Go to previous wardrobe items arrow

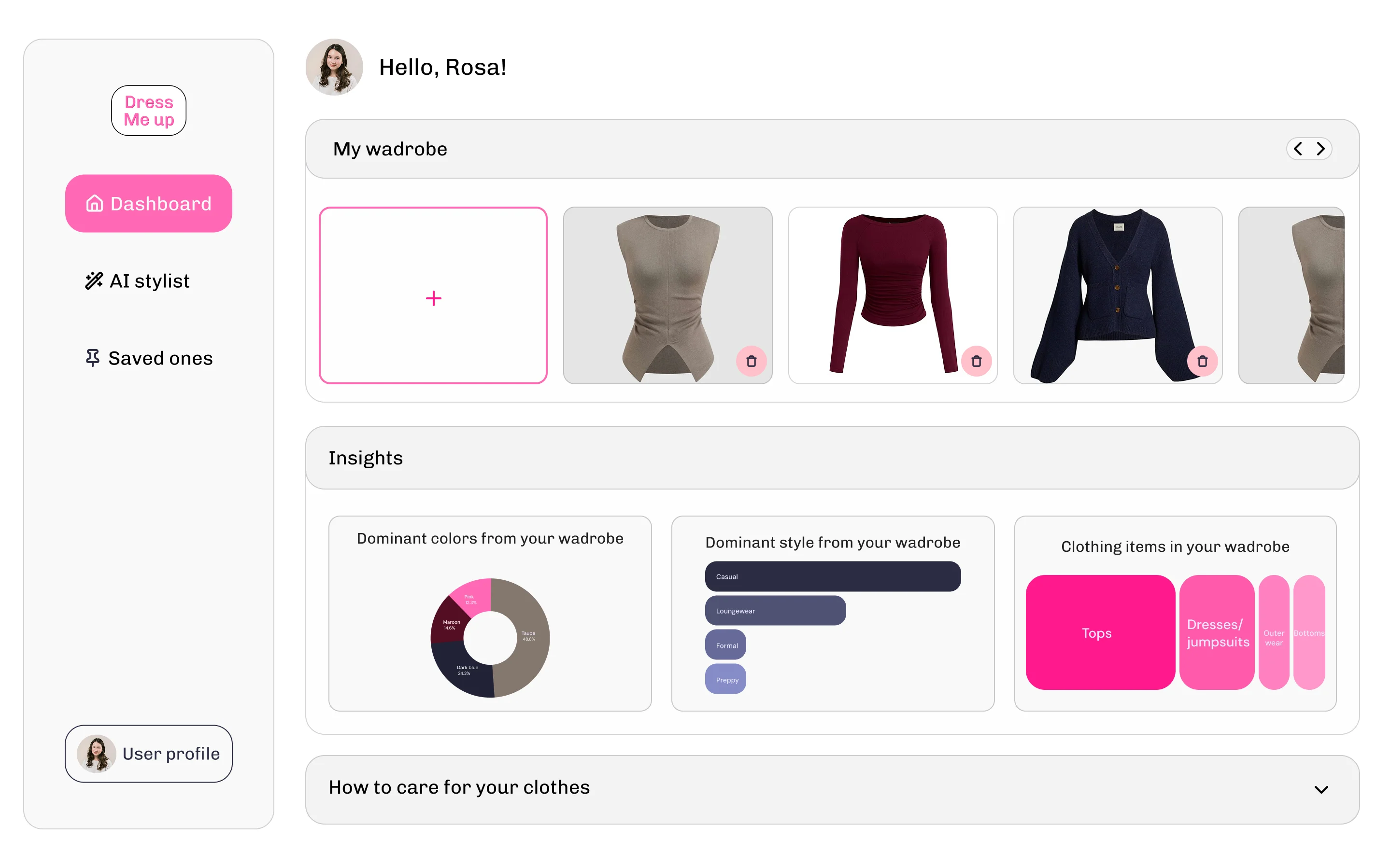1298,149
